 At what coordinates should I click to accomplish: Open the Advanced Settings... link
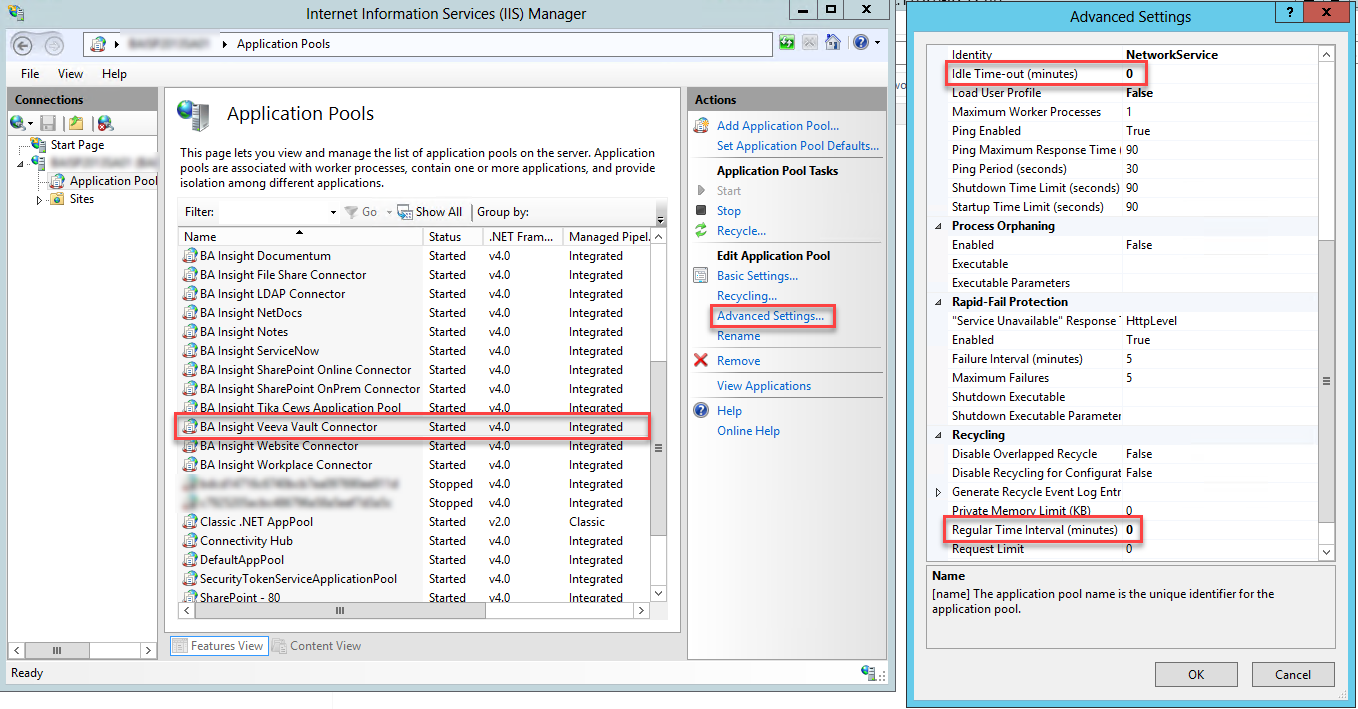(770, 316)
